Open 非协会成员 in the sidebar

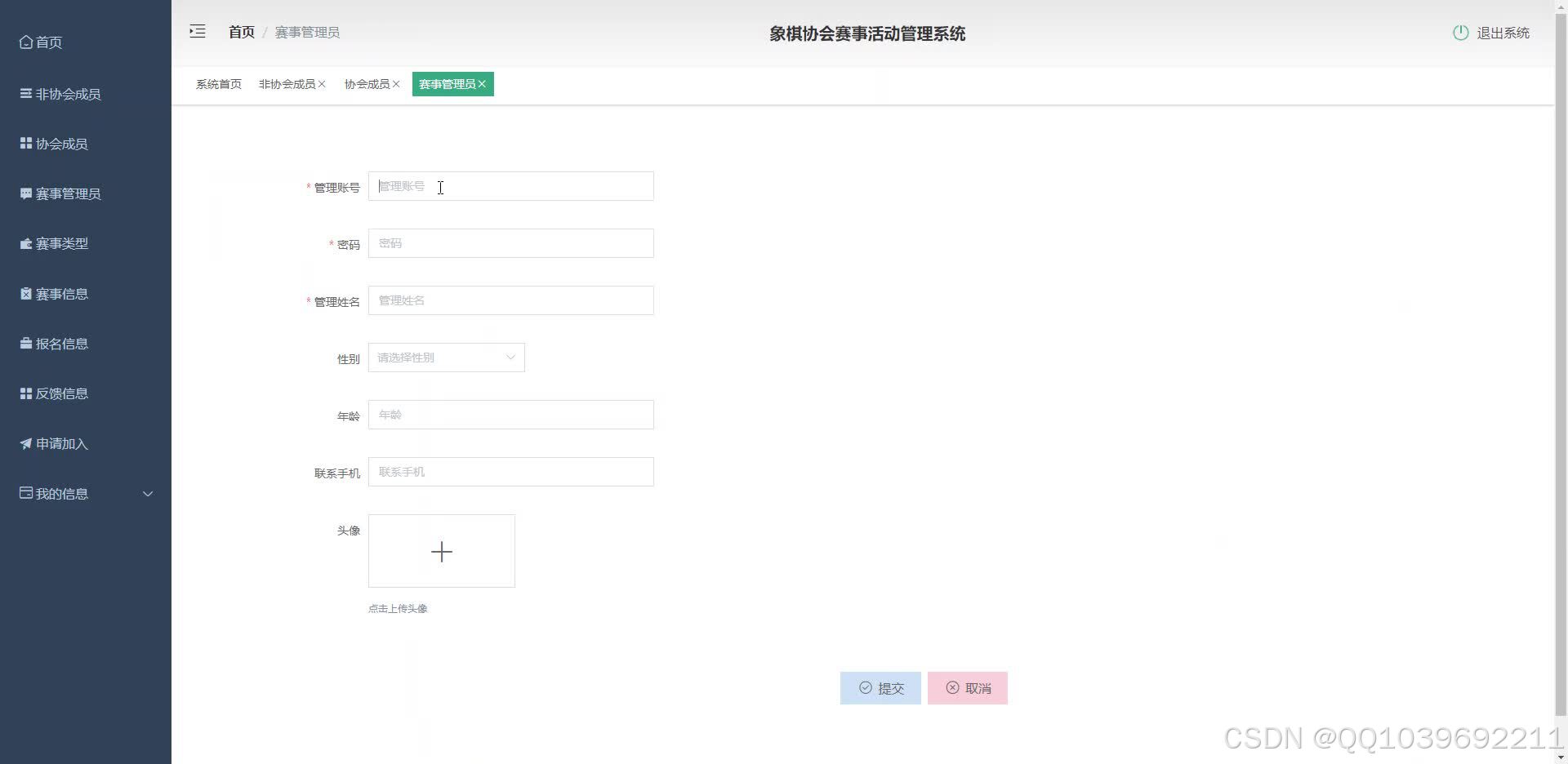click(86, 94)
